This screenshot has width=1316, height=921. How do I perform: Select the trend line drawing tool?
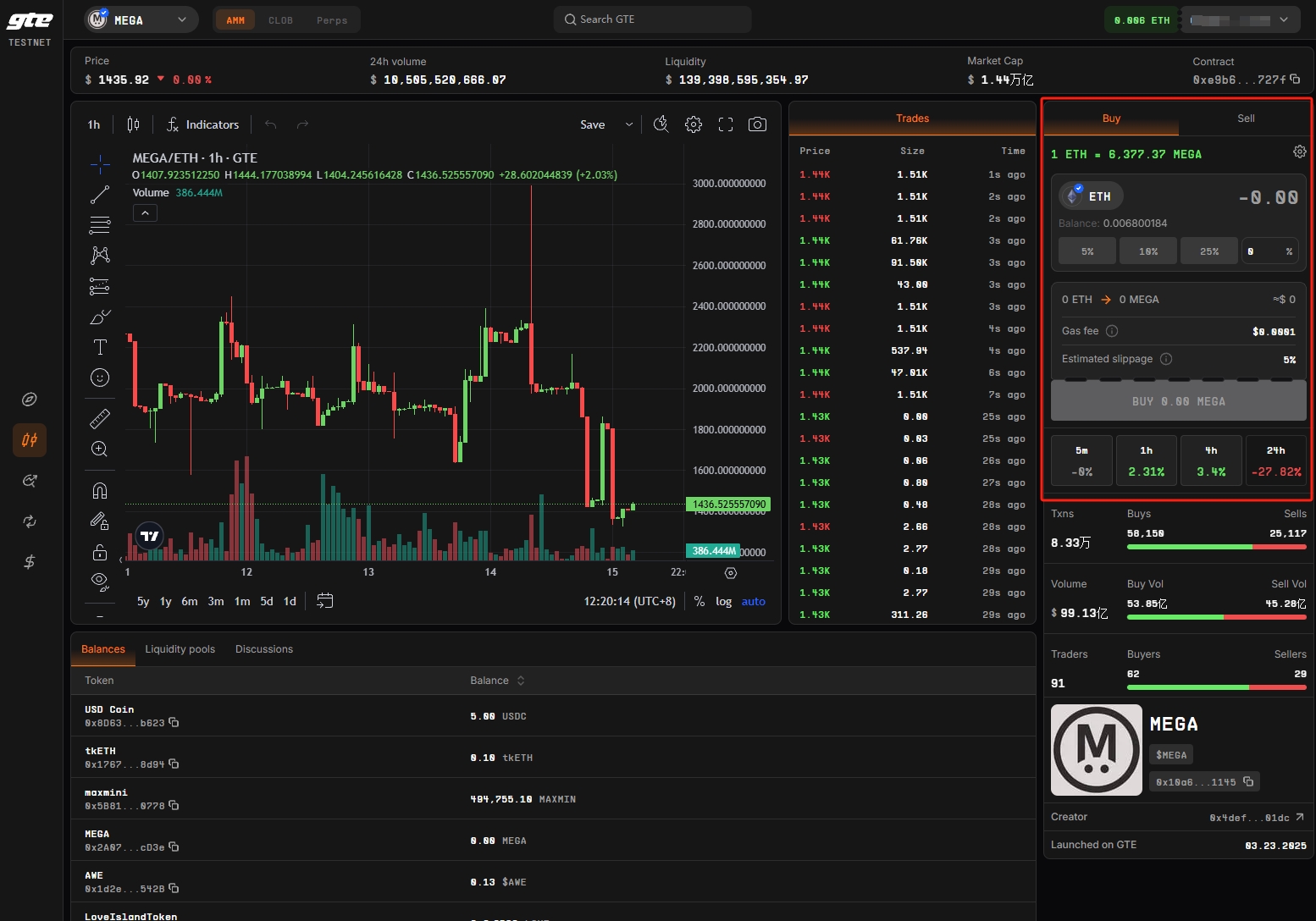click(x=100, y=195)
